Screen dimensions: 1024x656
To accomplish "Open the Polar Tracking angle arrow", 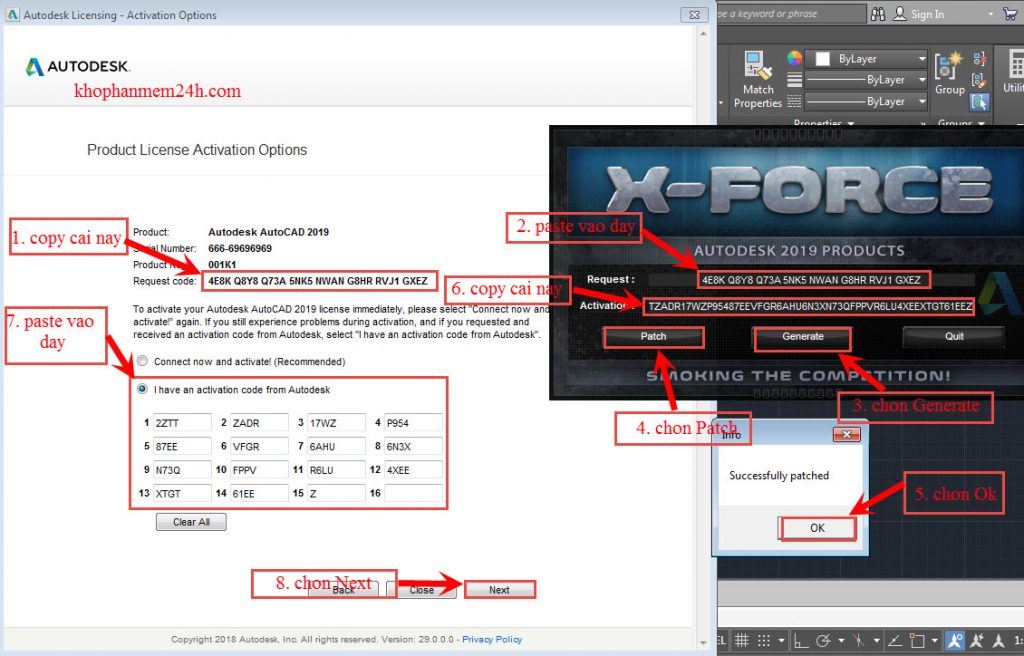I will point(842,640).
